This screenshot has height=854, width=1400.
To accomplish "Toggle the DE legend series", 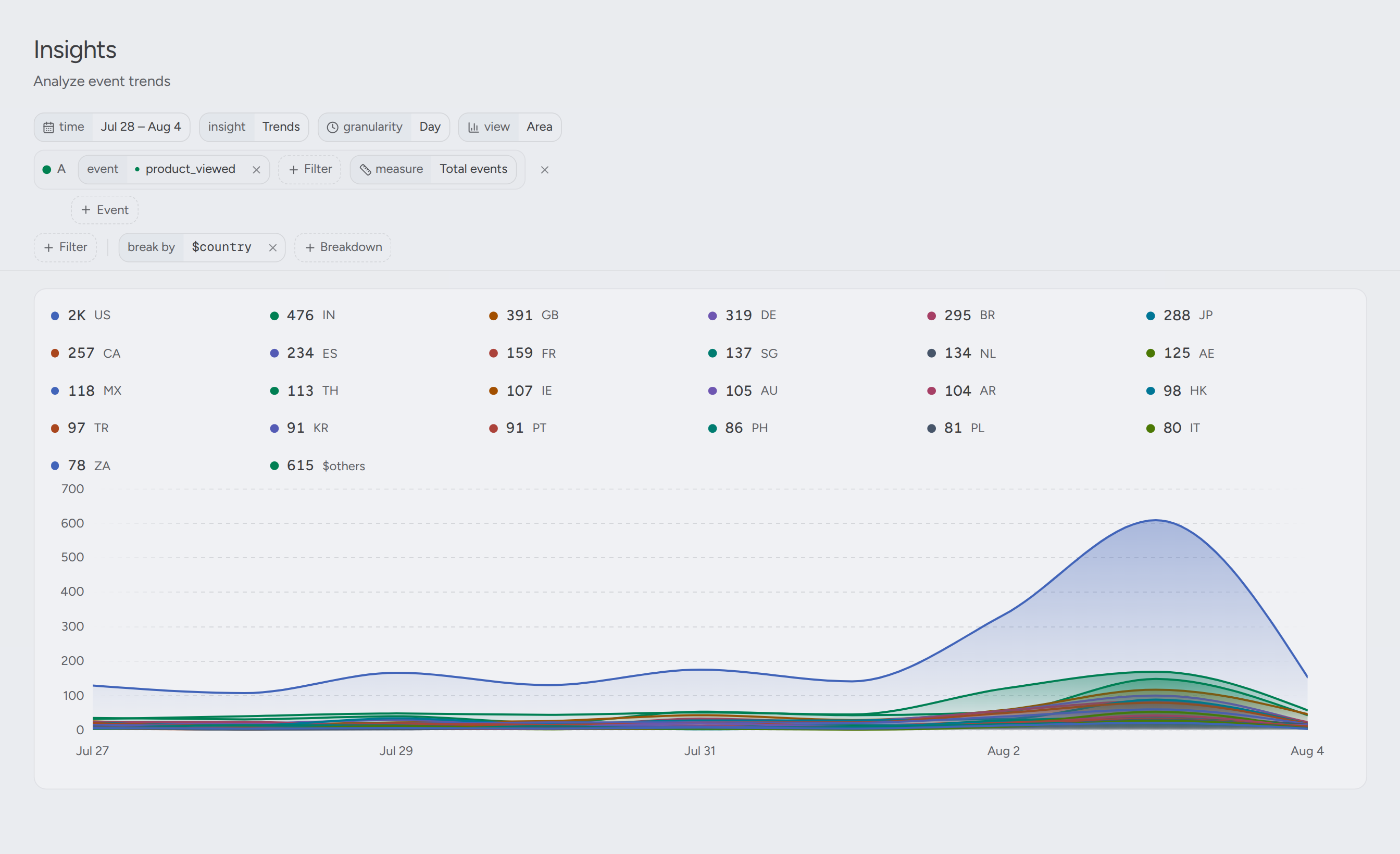I will (742, 316).
